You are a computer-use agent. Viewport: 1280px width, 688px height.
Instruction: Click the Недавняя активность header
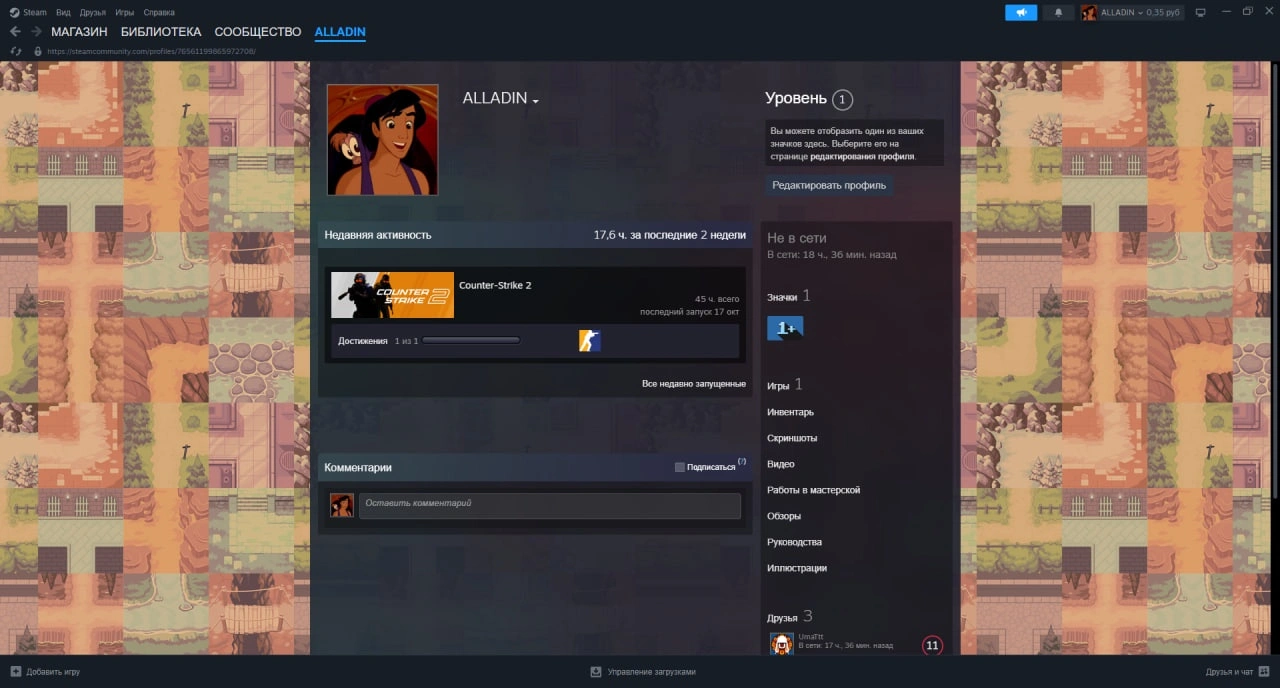378,235
